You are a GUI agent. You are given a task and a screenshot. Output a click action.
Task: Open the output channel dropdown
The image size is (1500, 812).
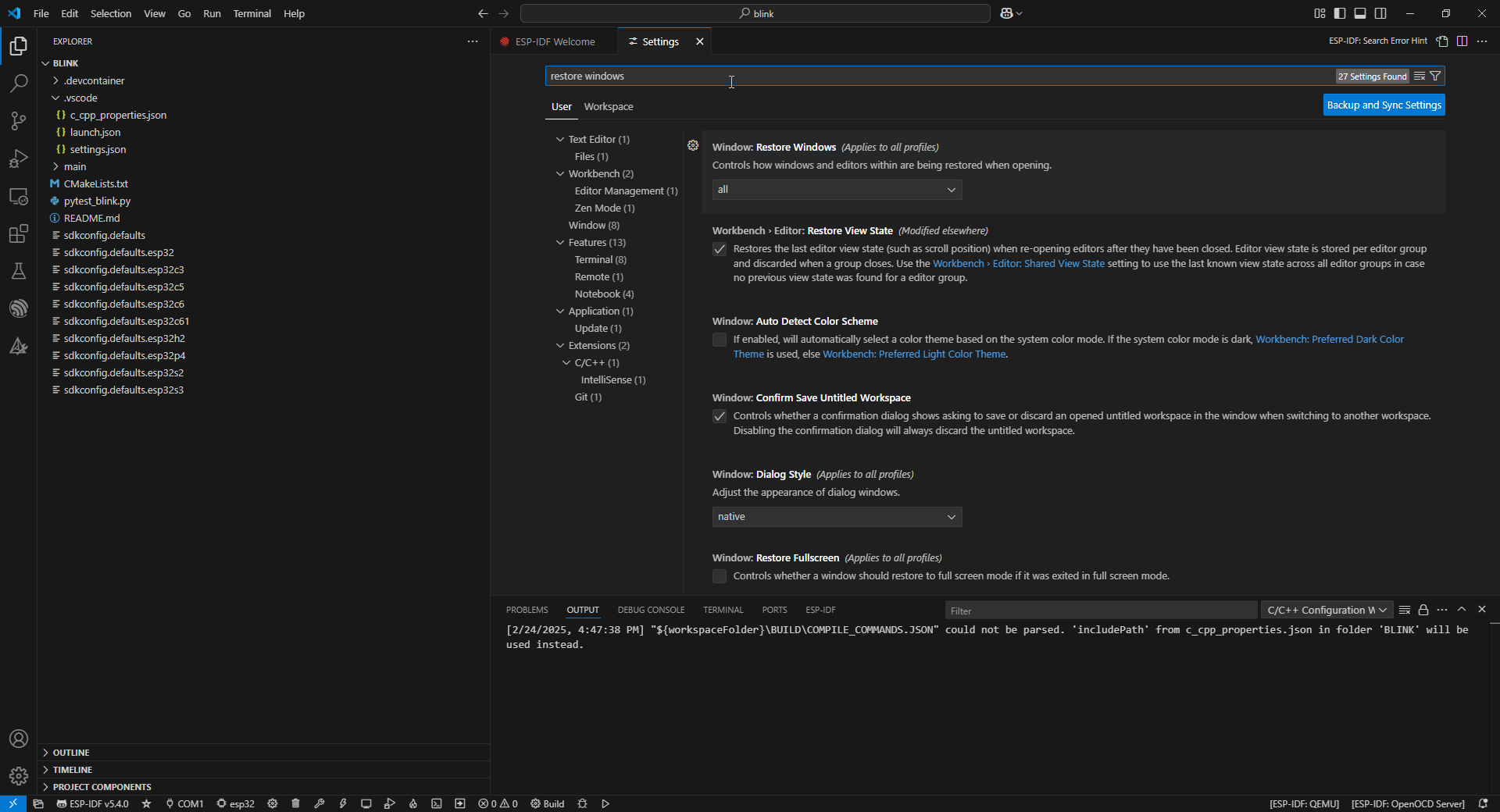pyautogui.click(x=1327, y=611)
